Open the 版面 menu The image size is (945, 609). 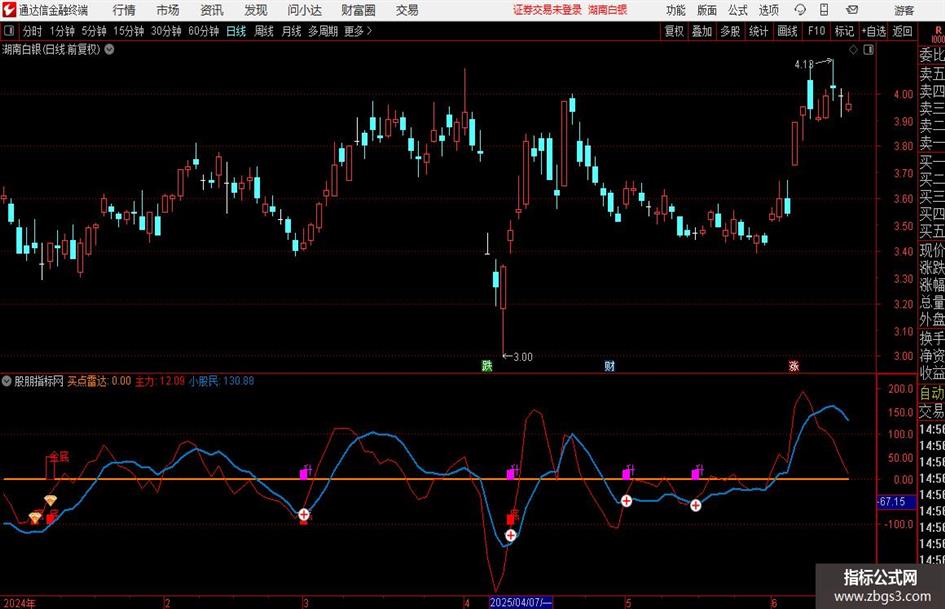click(707, 10)
